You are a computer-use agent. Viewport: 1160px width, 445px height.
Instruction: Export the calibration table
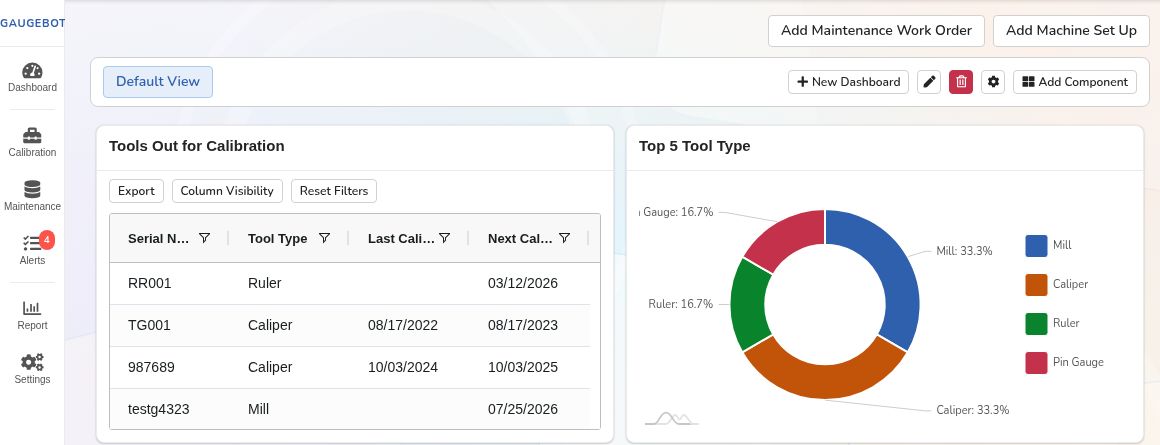pos(136,191)
